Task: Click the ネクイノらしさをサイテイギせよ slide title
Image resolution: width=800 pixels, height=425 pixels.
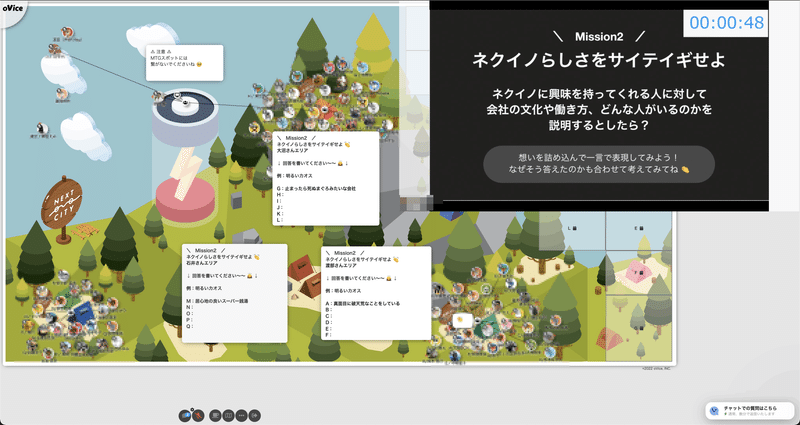Action: coord(598,60)
